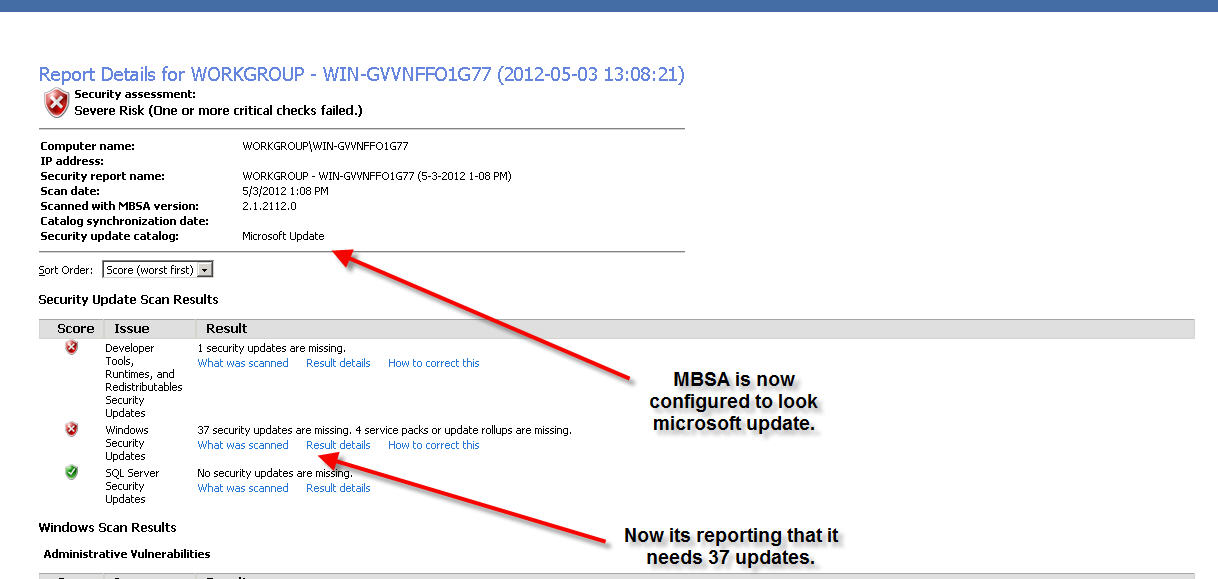Screen dimensions: 1218x579
Task: Open What was scanned for SQL Server
Action: pos(243,488)
